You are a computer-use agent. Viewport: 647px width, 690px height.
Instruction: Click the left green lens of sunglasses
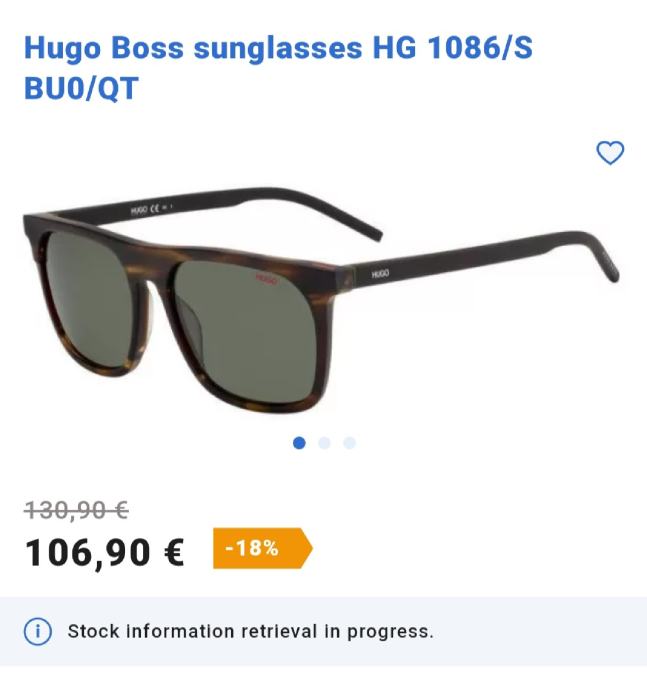click(x=86, y=299)
